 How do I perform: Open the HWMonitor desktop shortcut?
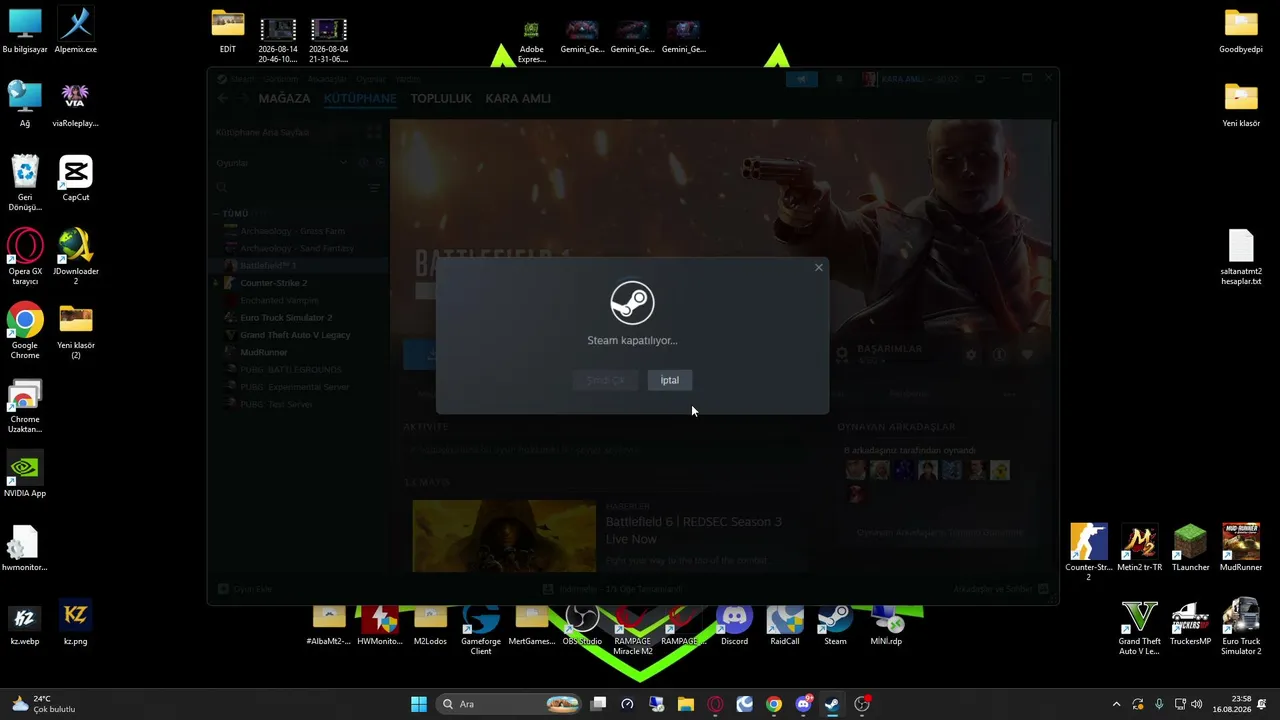coord(380,625)
